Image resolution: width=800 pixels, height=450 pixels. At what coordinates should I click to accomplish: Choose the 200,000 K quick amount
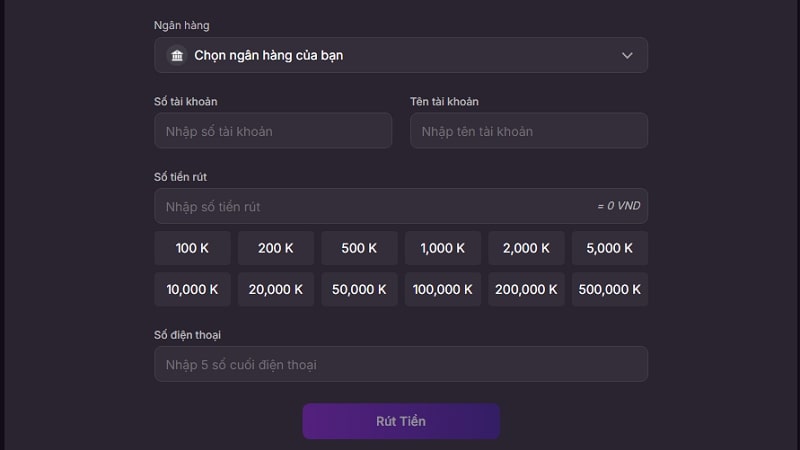[x=526, y=289]
